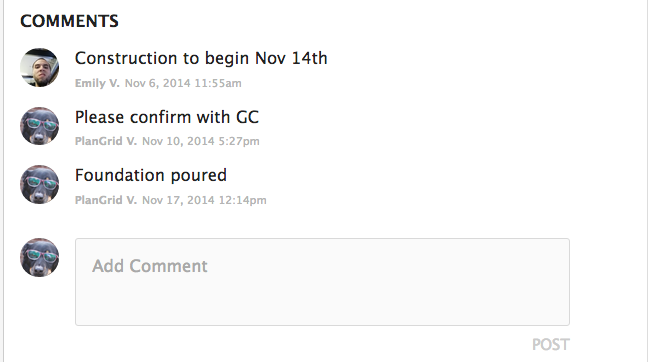Click your avatar beside Add Comment box

(40, 257)
